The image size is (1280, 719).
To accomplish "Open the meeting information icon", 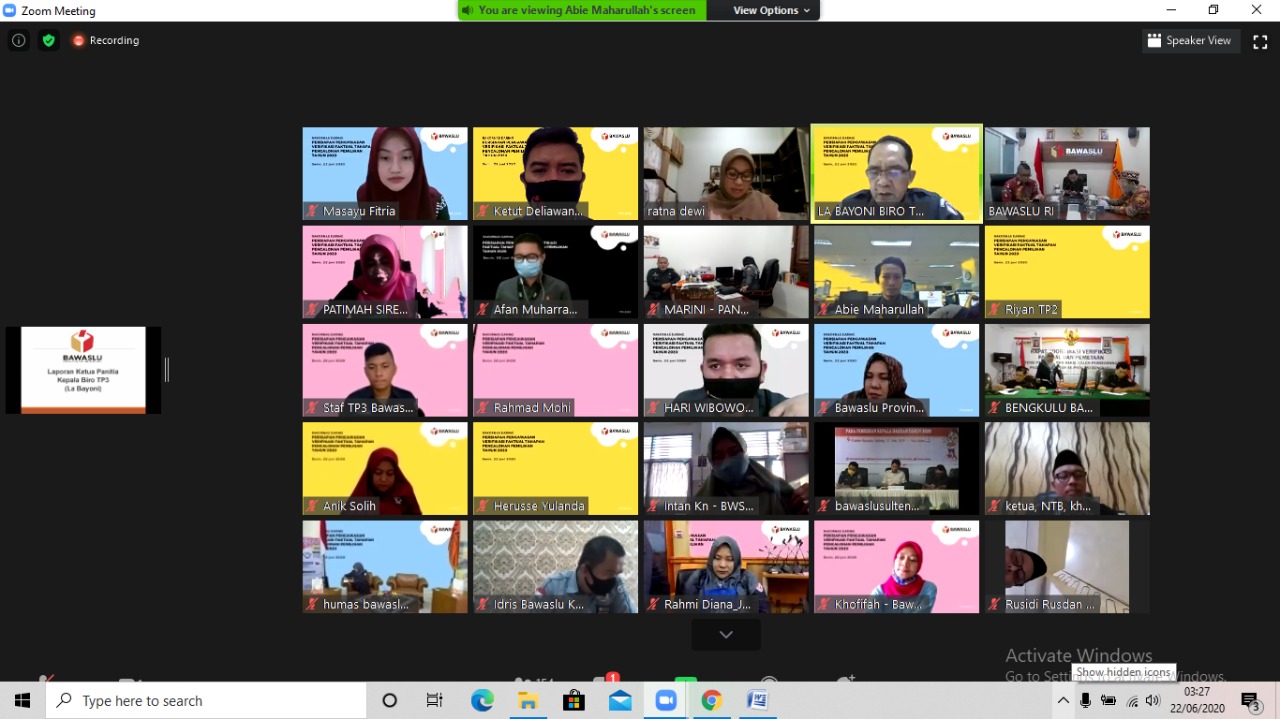I will pos(18,41).
